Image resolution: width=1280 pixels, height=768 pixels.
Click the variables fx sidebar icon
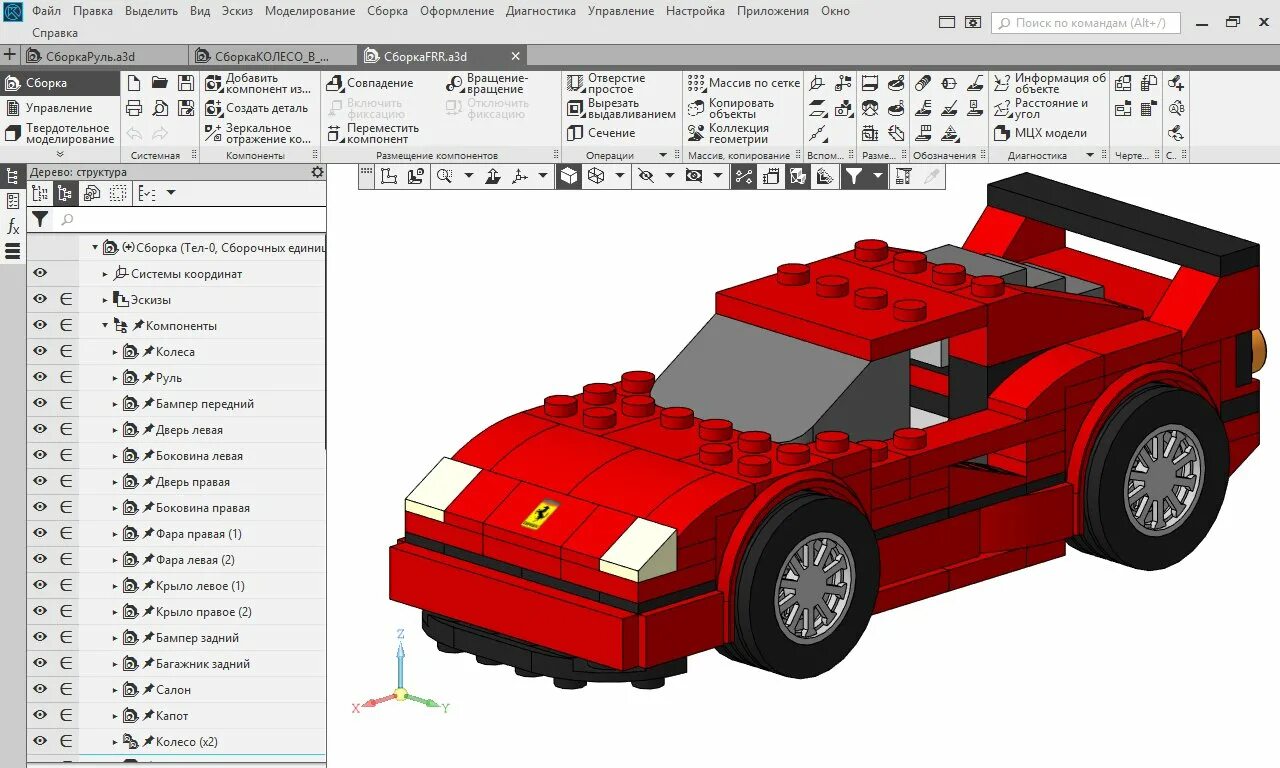(x=13, y=227)
